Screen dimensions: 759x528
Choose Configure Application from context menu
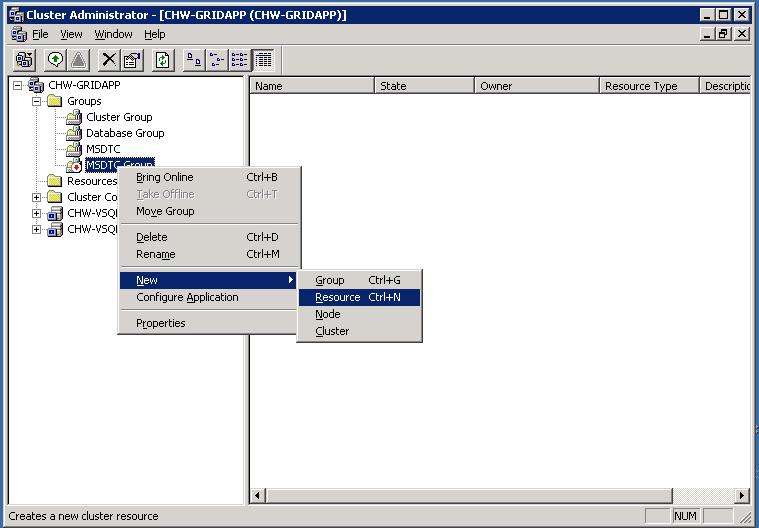tap(209, 297)
